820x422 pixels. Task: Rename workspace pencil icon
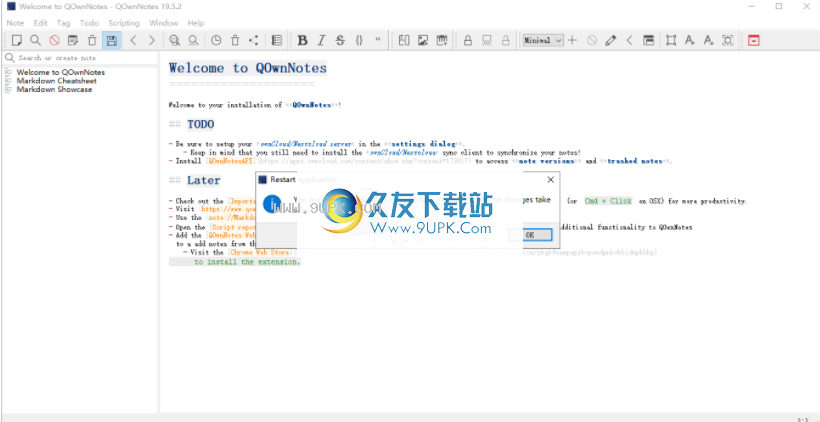[610, 40]
